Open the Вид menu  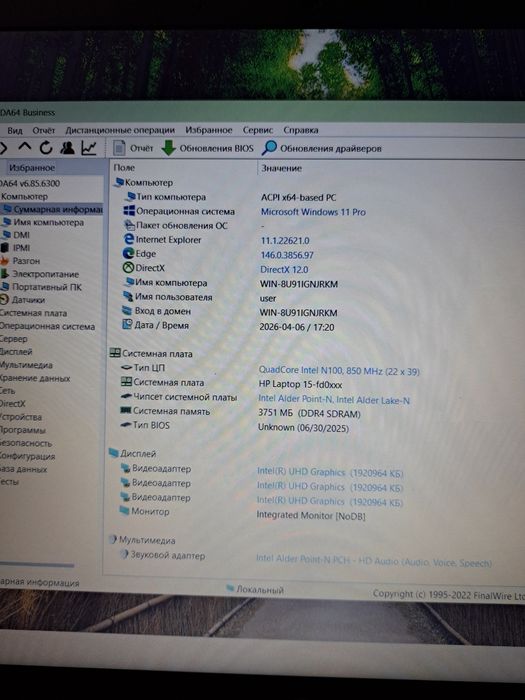tap(15, 130)
